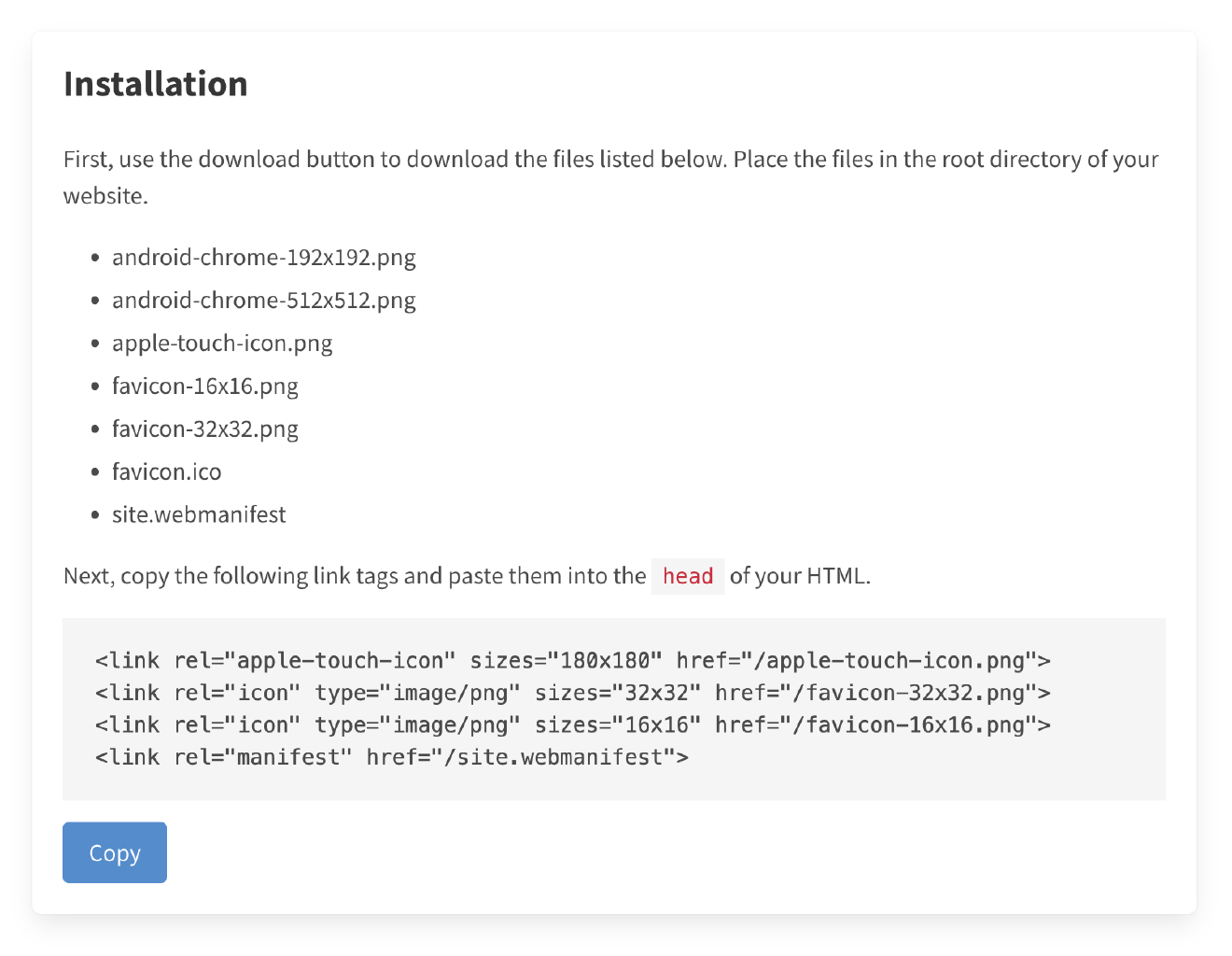Screen dimensions: 1232x956
Task: Click the sizes="16x16" attribute in code
Action: (617, 725)
